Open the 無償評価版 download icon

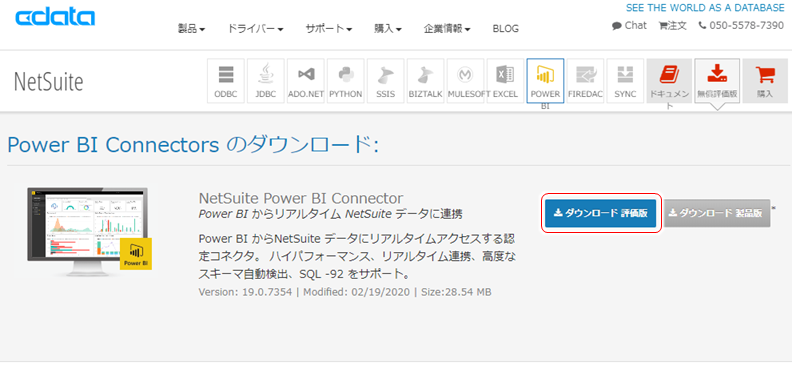pyautogui.click(x=717, y=81)
